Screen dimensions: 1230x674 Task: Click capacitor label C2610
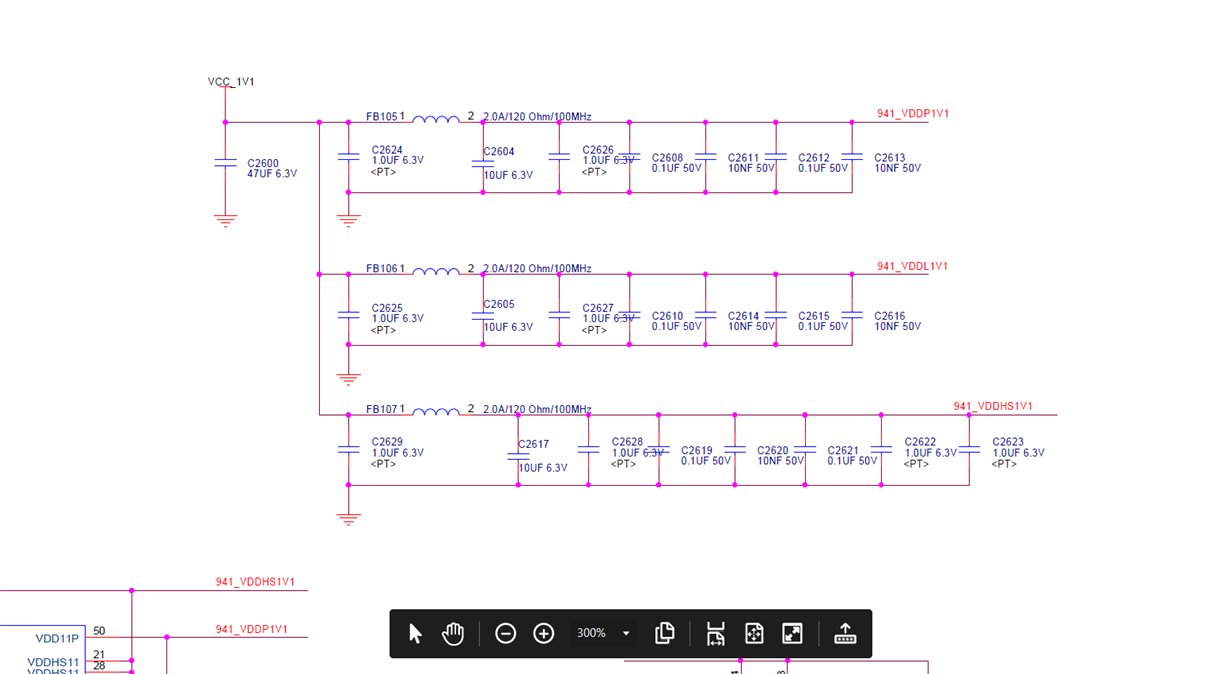pos(667,316)
